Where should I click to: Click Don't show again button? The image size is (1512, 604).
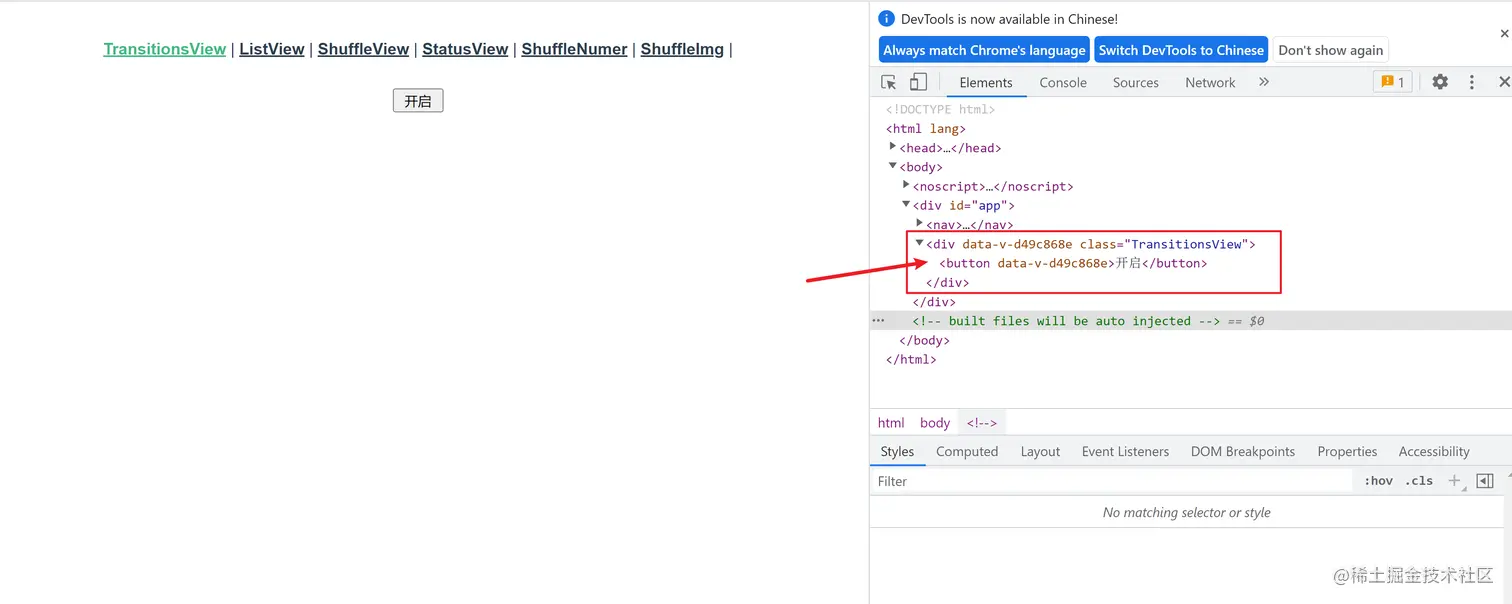(1331, 50)
